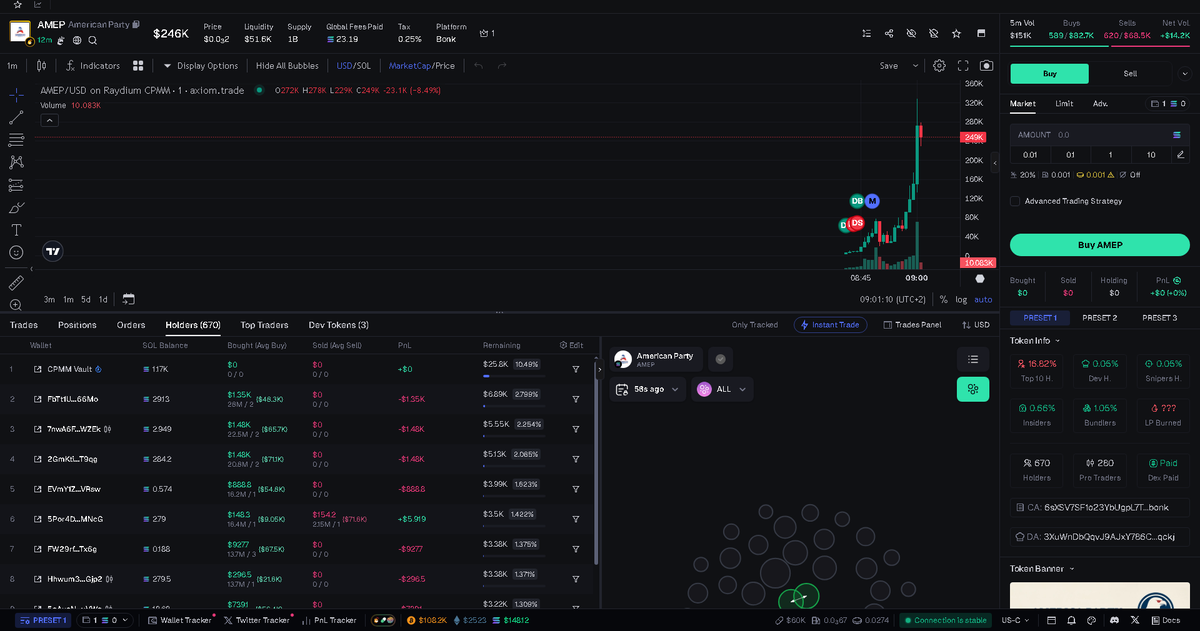Select PRESET 2 tab
The image size is (1200, 631).
1099,318
